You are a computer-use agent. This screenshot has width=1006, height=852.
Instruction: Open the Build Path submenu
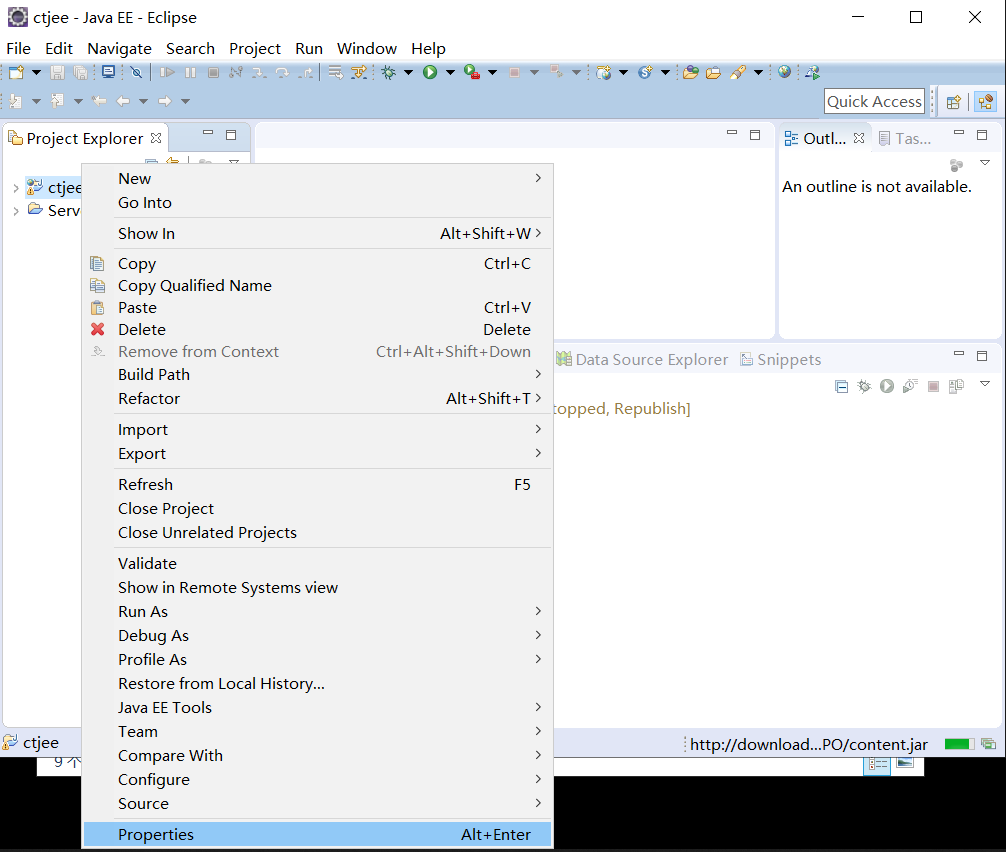click(317, 375)
